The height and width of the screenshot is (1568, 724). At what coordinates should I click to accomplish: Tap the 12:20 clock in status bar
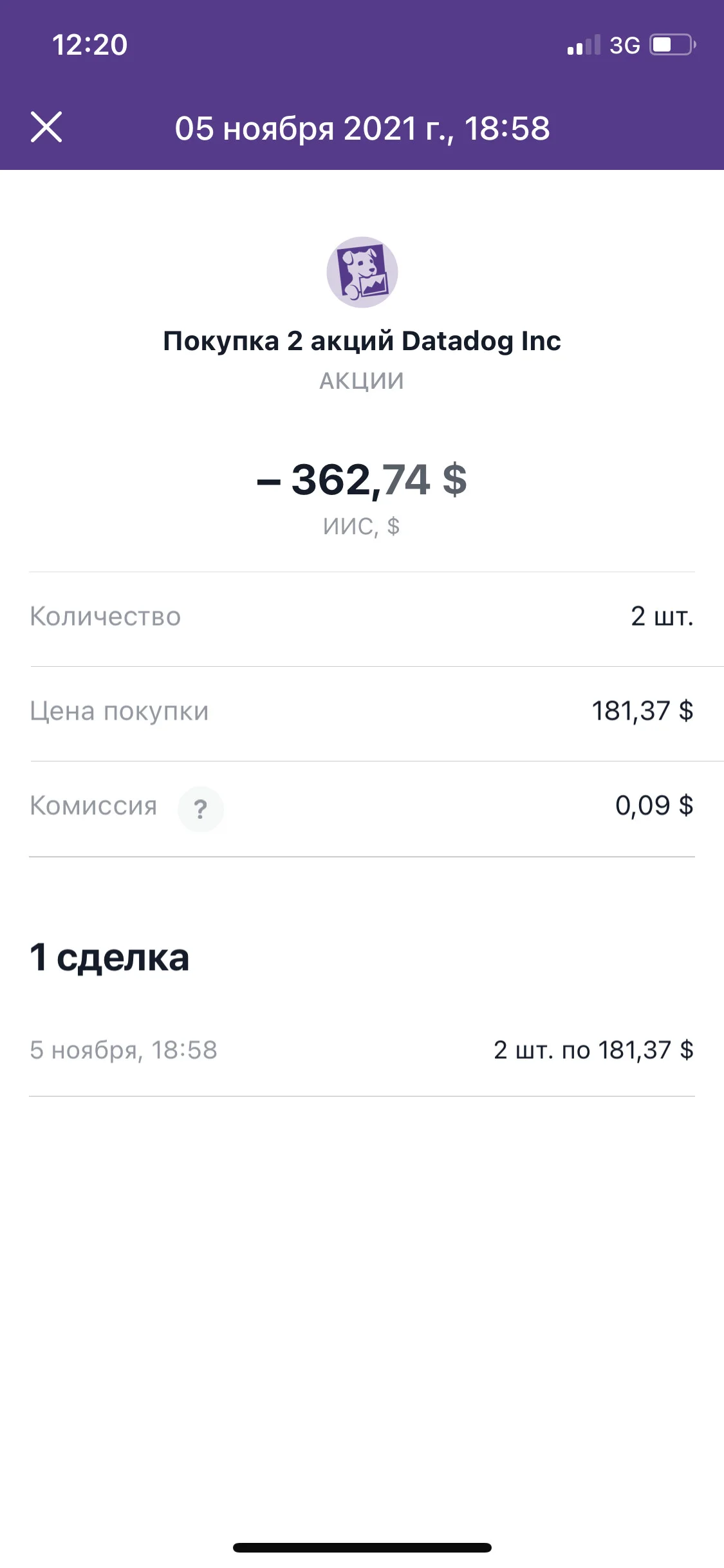coord(89,44)
